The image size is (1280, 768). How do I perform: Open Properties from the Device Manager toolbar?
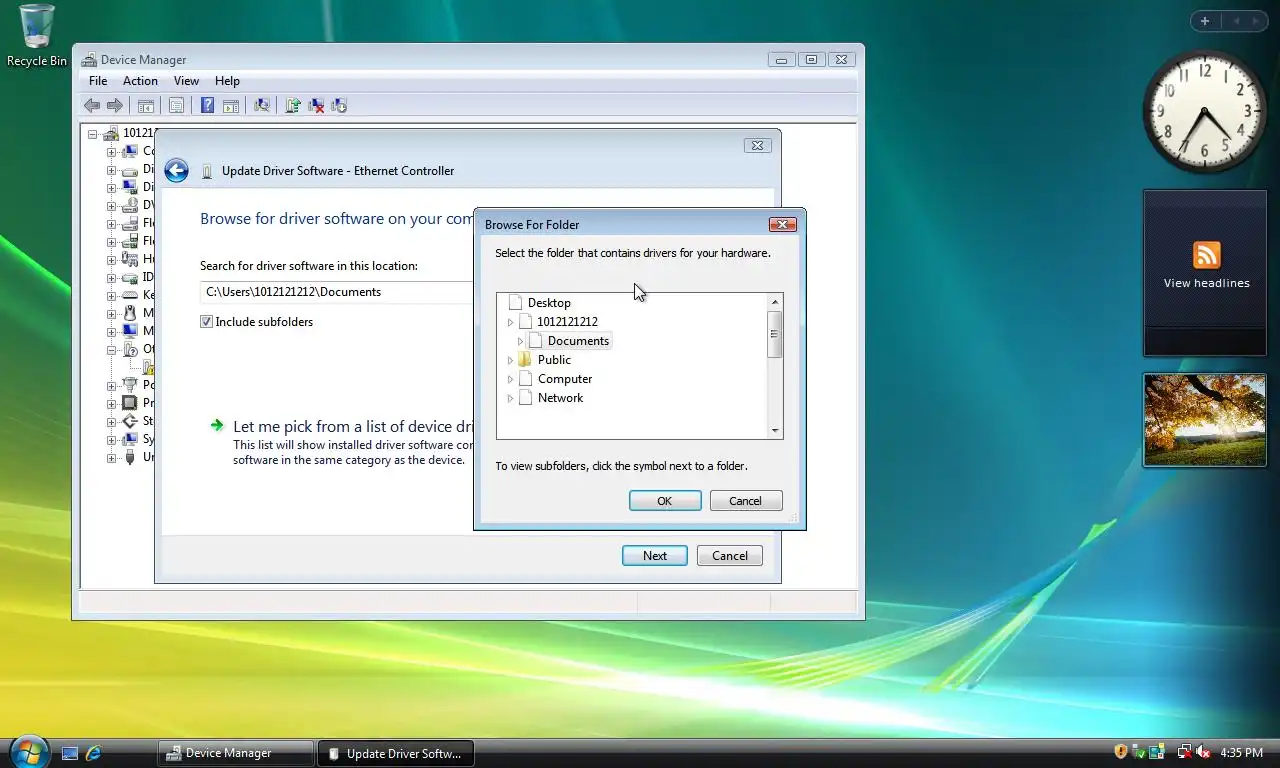(176, 105)
